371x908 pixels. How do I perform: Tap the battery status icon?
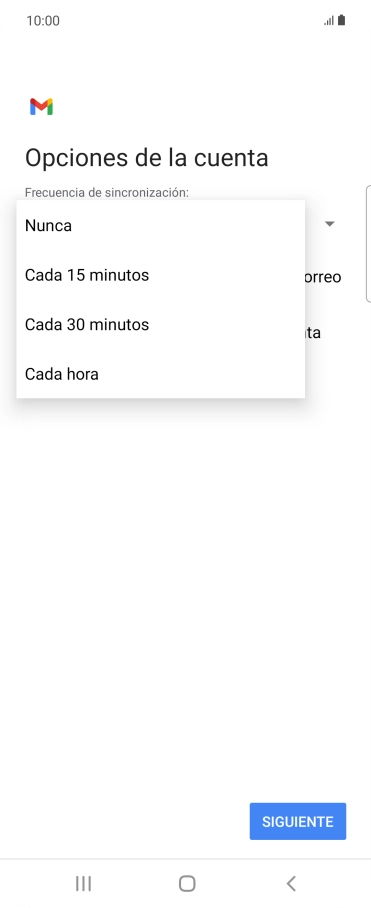[341, 20]
